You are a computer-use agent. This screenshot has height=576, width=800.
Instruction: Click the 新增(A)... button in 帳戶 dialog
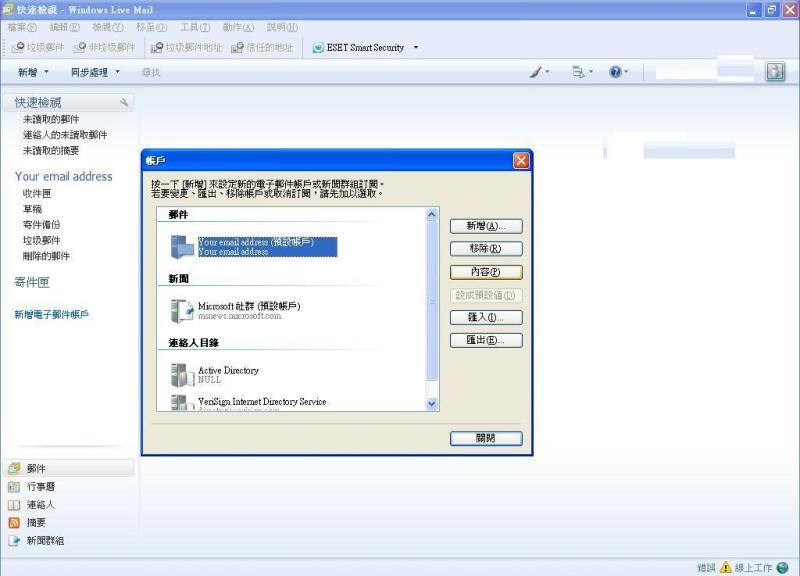486,226
